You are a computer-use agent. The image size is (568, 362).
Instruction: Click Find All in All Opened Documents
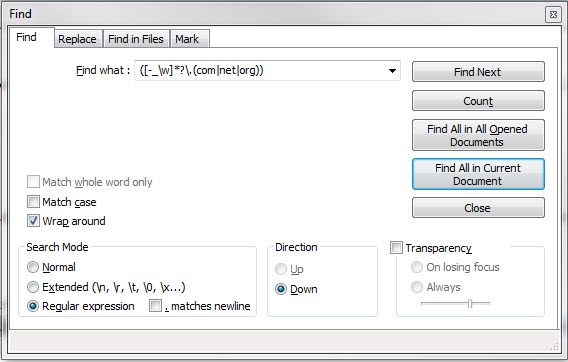click(x=478, y=135)
